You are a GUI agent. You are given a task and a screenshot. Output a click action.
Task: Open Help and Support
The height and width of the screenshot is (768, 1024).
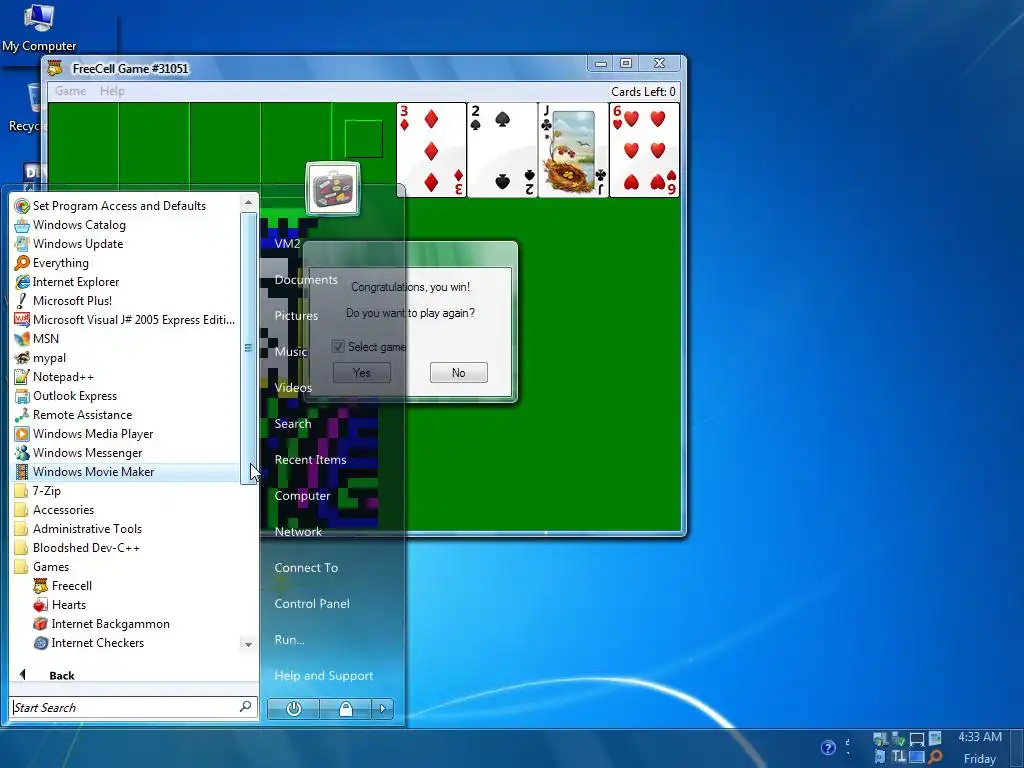click(324, 675)
